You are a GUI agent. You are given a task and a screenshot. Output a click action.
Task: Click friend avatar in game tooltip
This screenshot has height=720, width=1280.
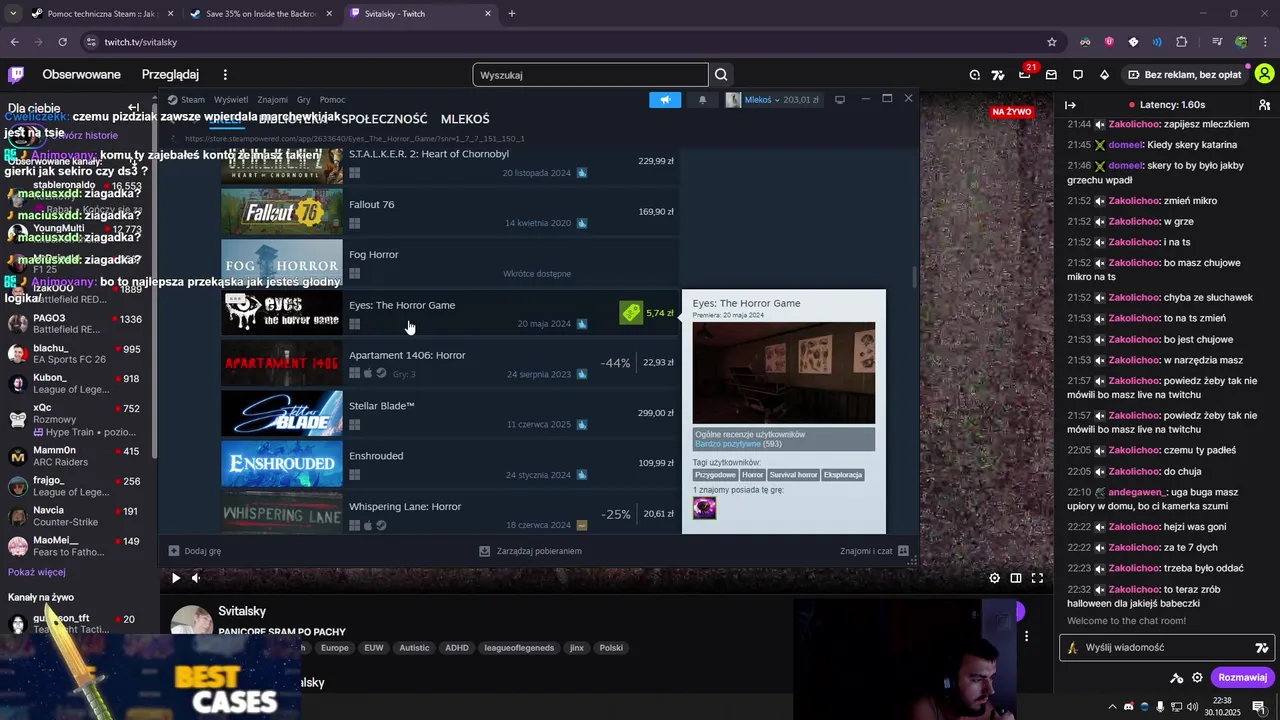(705, 509)
